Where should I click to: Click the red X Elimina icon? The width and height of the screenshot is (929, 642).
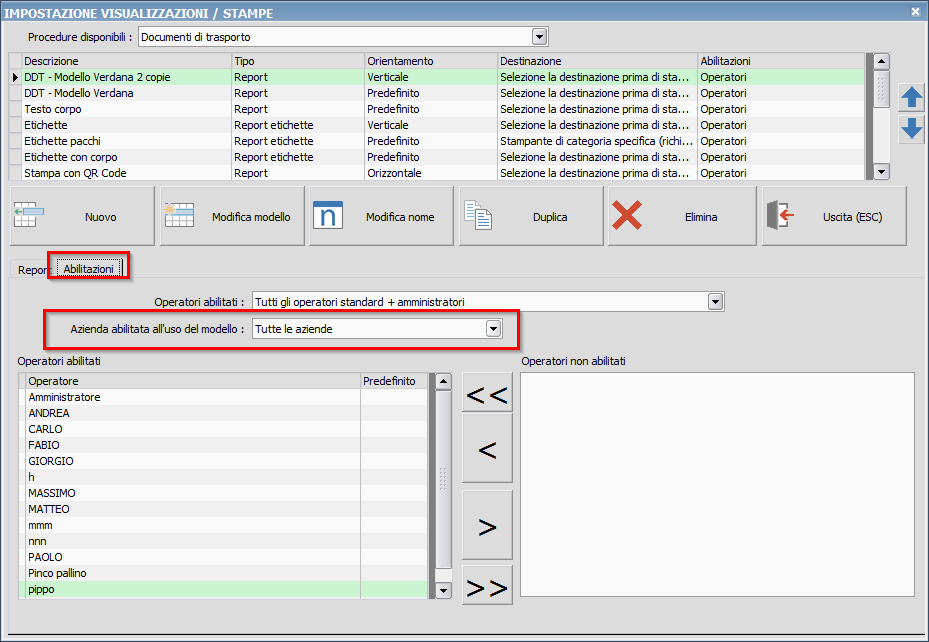tap(627, 215)
